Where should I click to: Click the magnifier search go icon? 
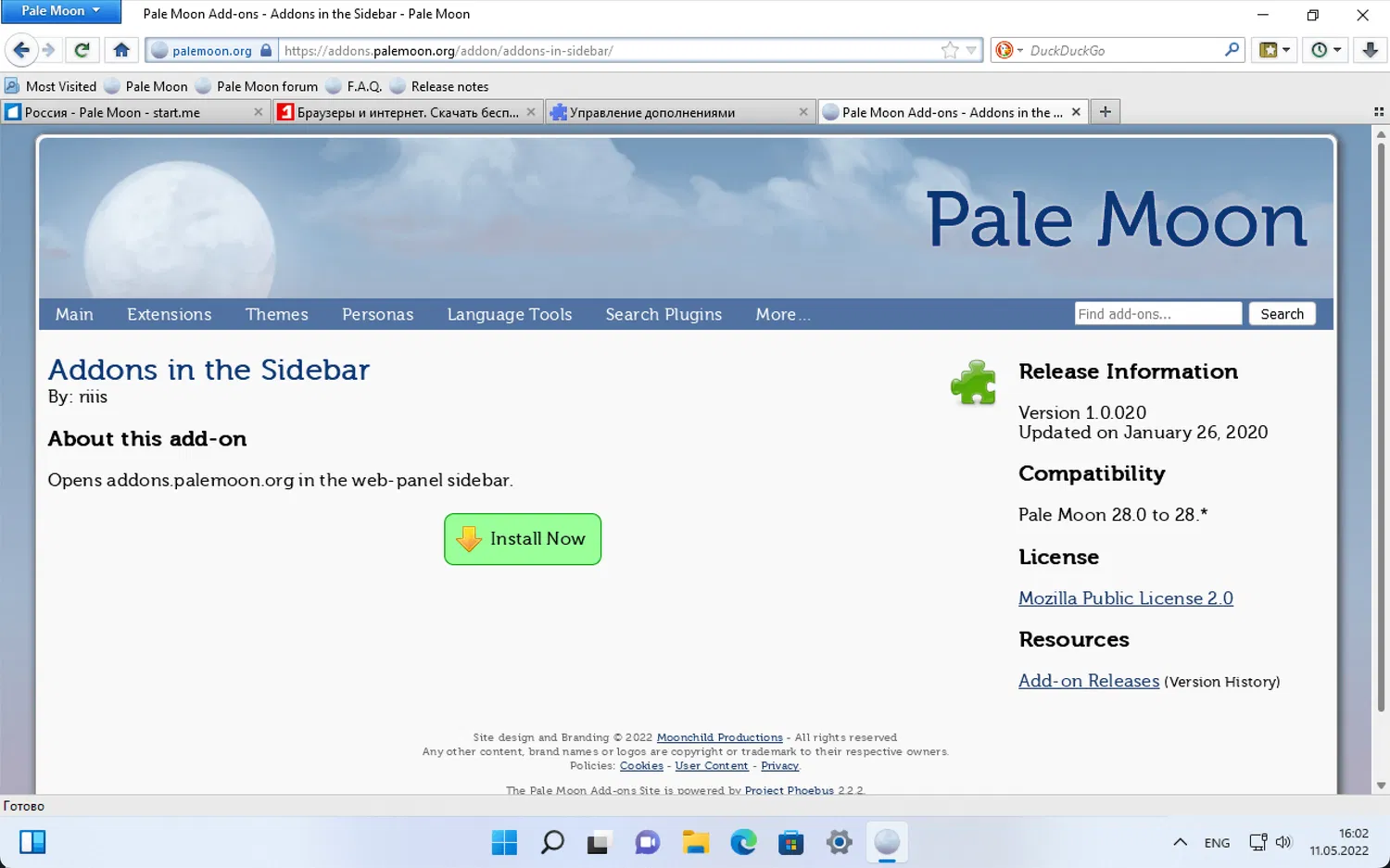click(1232, 50)
